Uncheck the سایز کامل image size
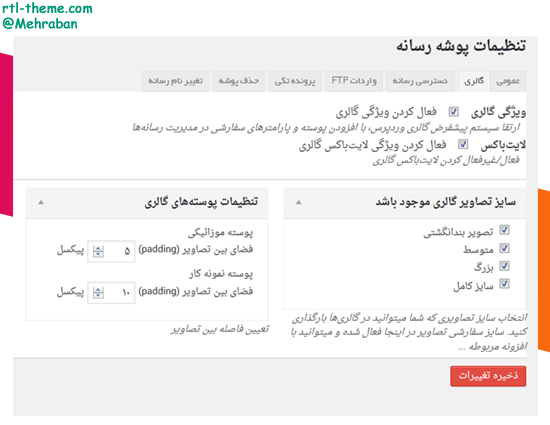Image resolution: width=550 pixels, height=425 pixels. point(504,283)
